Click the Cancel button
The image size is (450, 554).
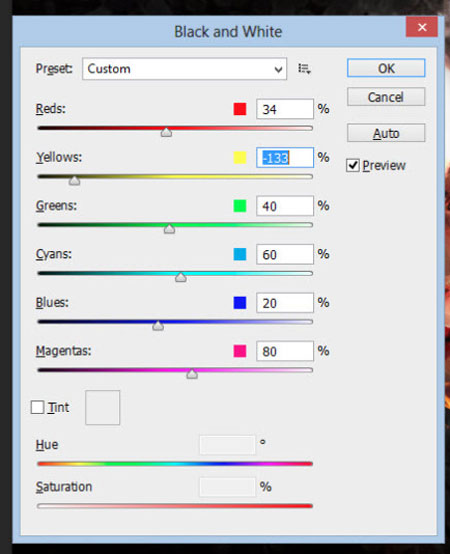point(386,97)
